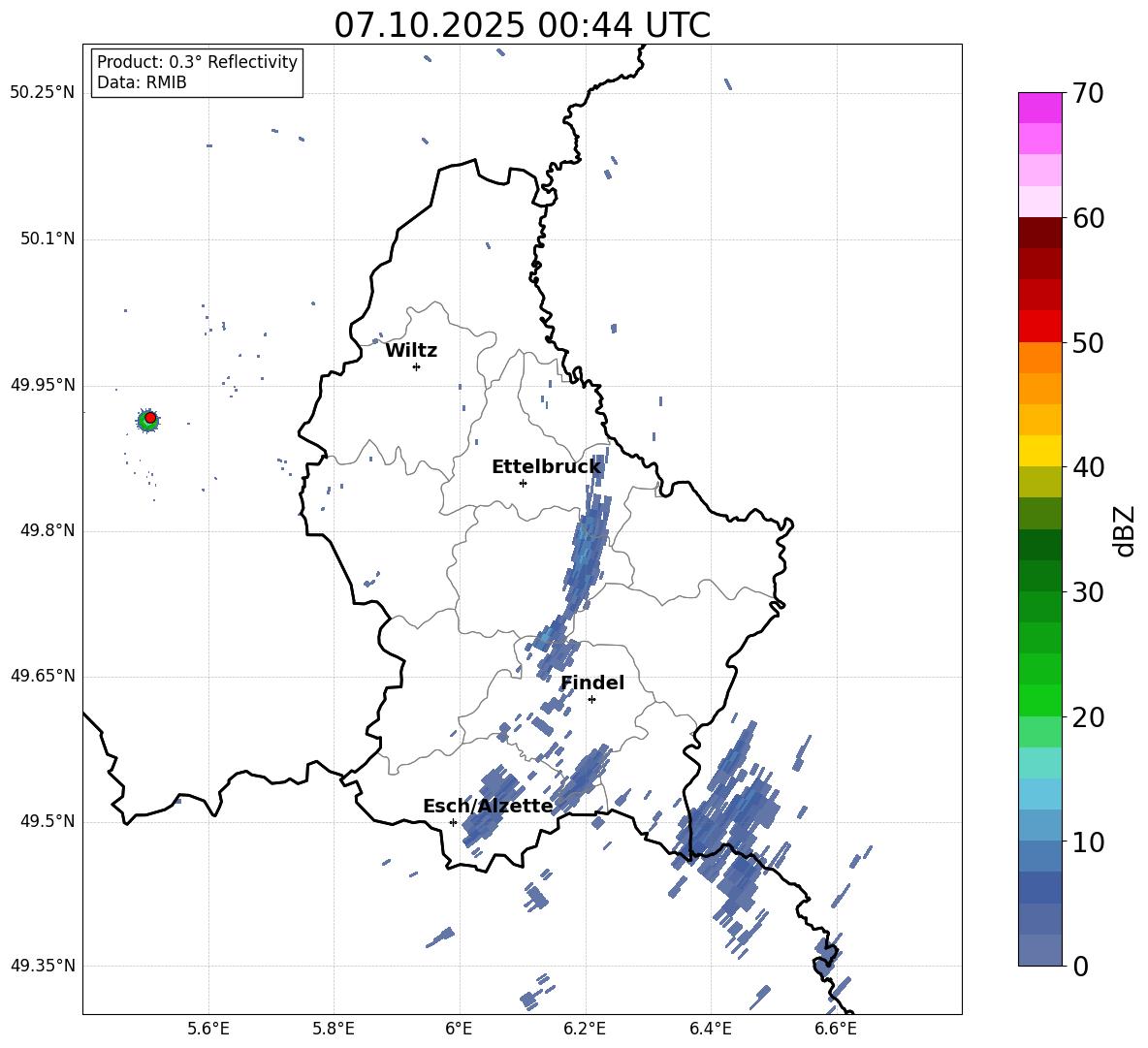Click colorbar tick label 30
This screenshot has height=1048, width=1148.
click(x=1088, y=592)
